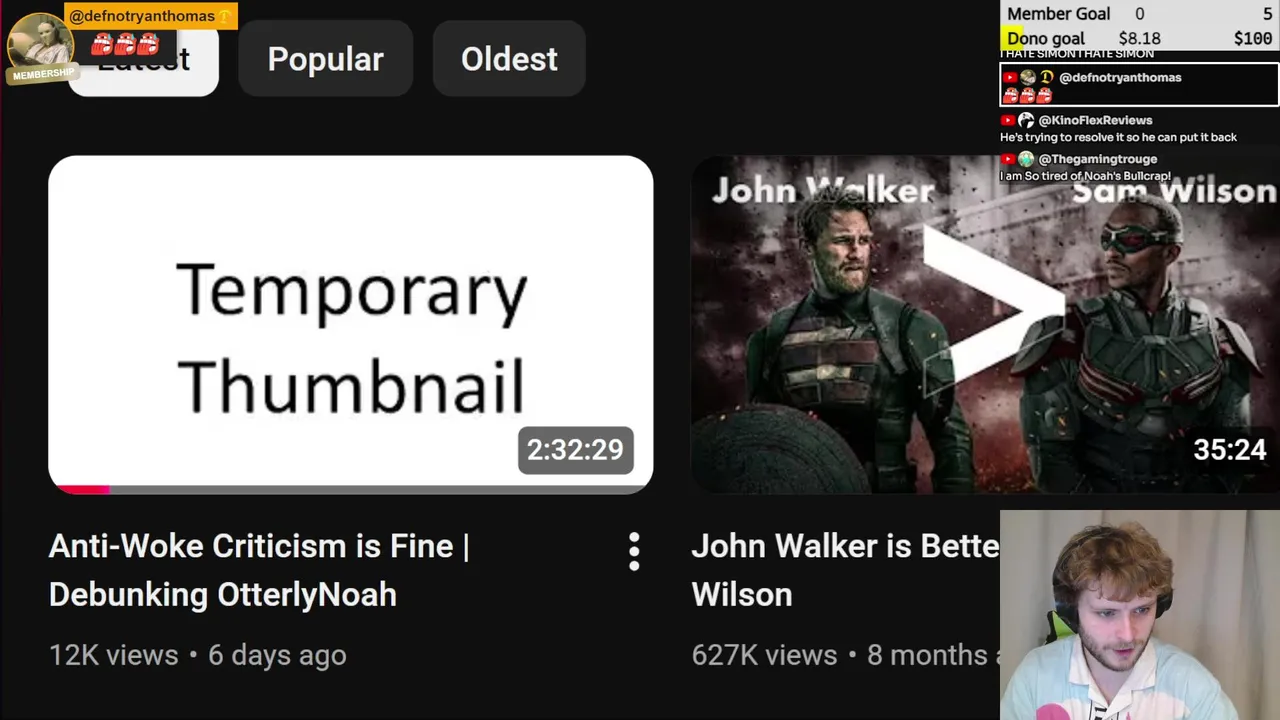Click the Dono goal overlay row

coord(1139,38)
